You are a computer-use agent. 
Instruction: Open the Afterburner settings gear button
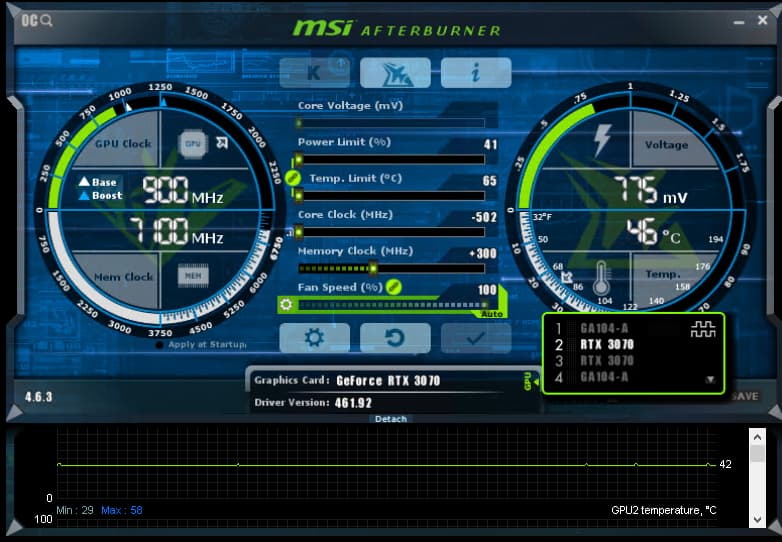[x=314, y=338]
